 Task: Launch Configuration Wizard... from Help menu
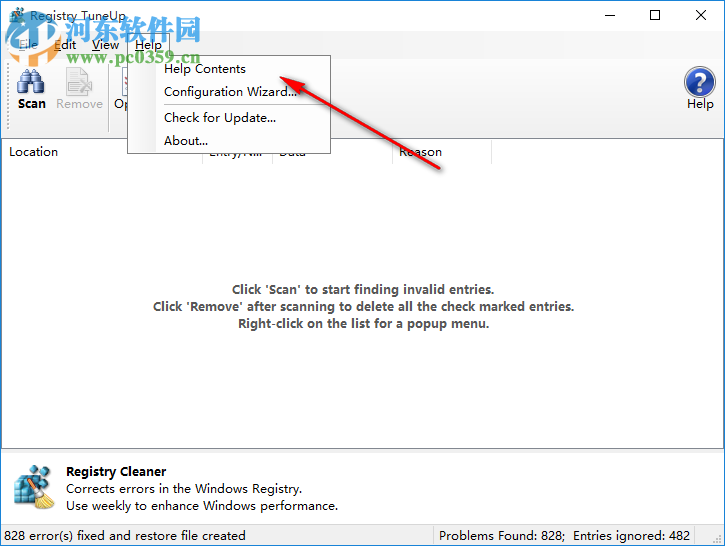230,92
